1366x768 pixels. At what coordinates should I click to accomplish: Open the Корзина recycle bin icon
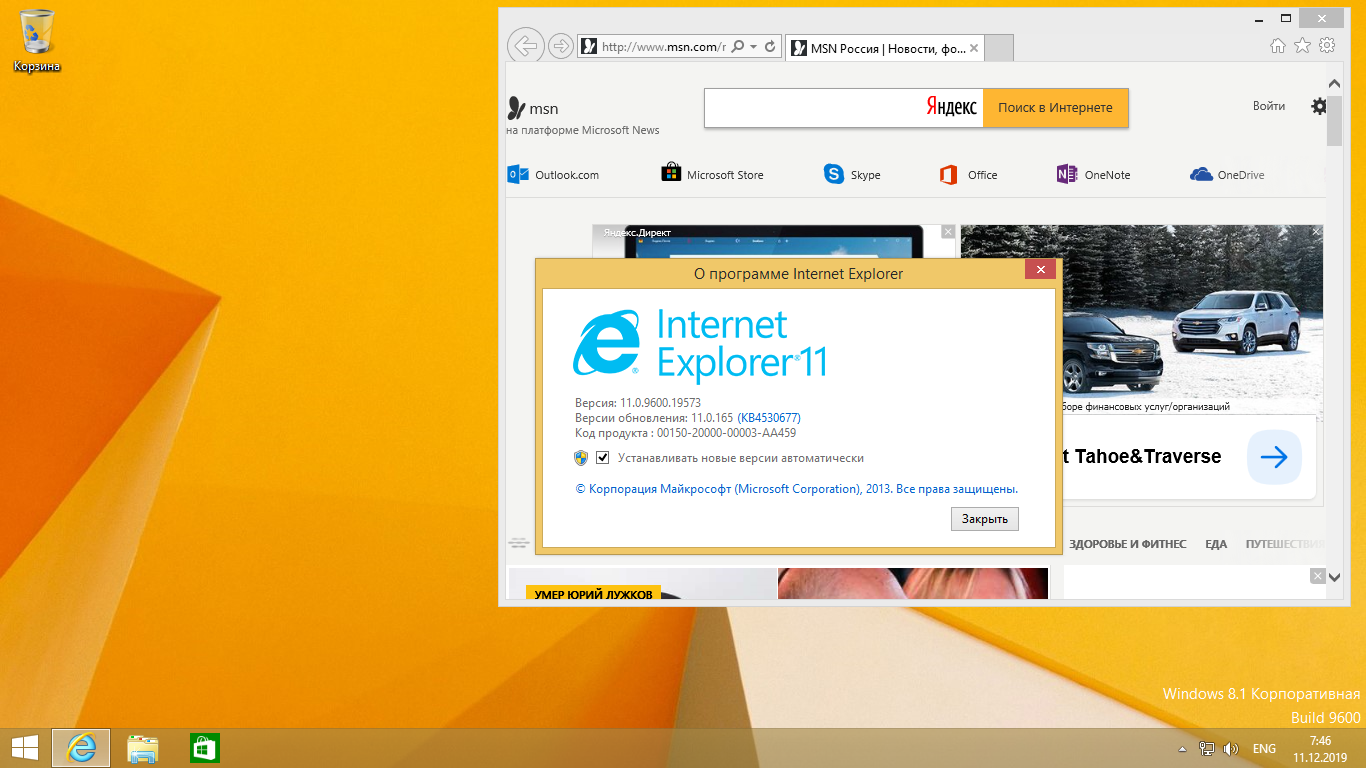coord(37,40)
